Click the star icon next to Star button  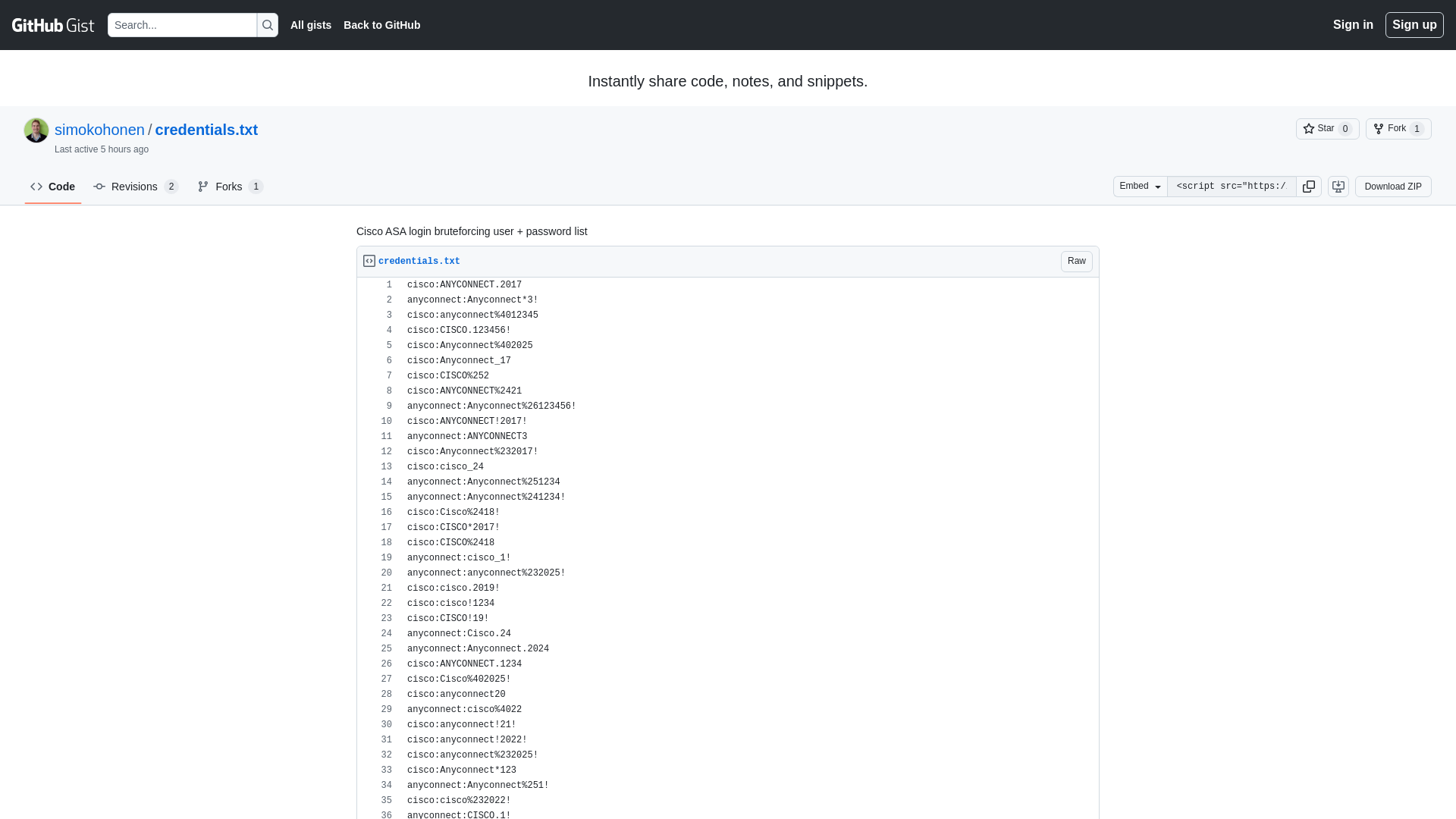(1309, 128)
